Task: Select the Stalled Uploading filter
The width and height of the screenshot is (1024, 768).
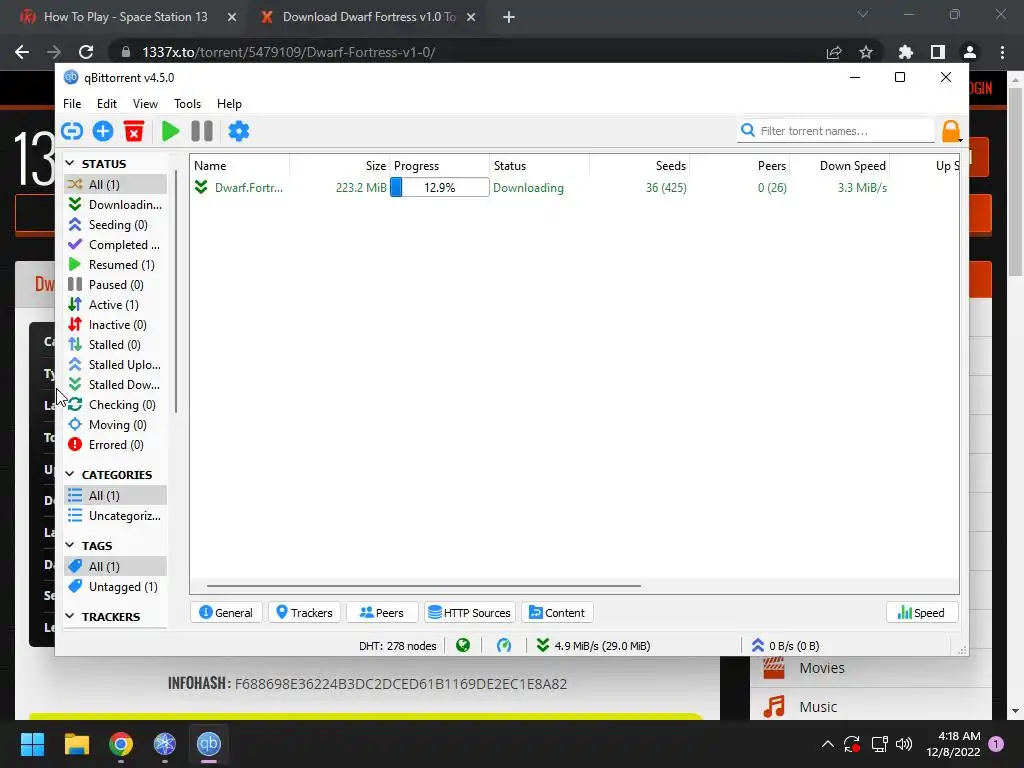Action: (116, 364)
